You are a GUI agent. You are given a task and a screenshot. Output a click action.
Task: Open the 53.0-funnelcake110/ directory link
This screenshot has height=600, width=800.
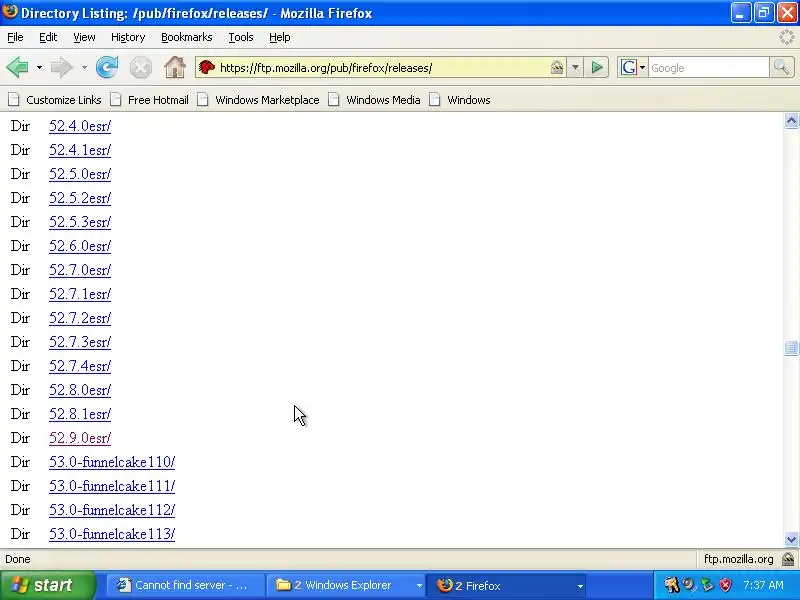click(112, 462)
